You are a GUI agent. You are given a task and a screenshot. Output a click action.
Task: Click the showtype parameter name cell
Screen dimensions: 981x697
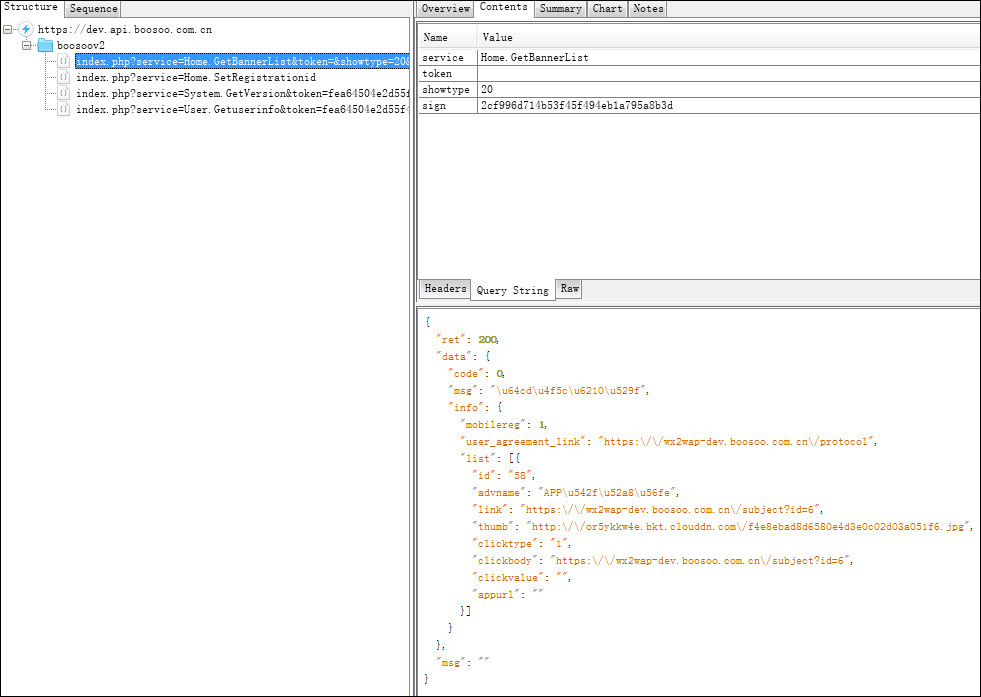coord(448,89)
